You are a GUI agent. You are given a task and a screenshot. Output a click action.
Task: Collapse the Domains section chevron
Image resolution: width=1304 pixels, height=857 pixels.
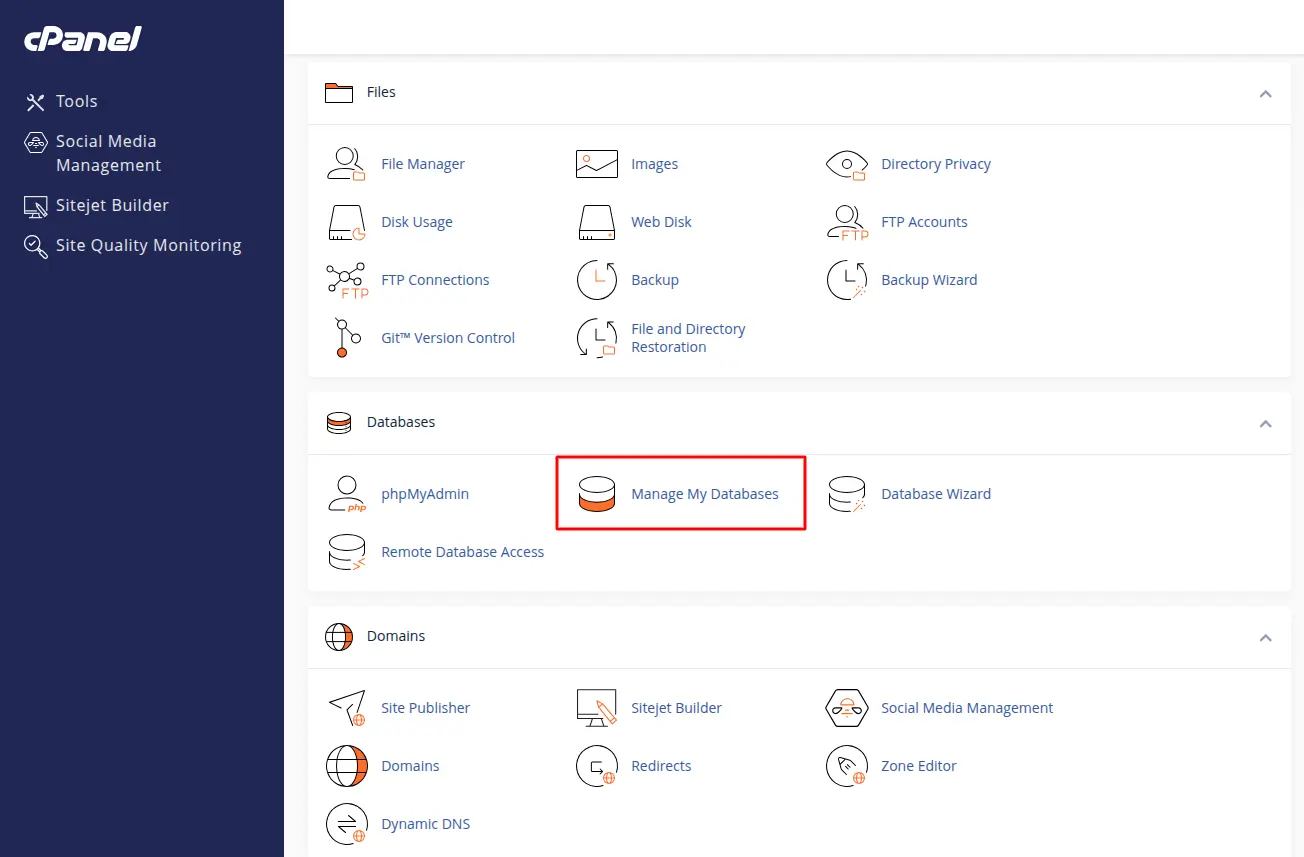pyautogui.click(x=1265, y=637)
